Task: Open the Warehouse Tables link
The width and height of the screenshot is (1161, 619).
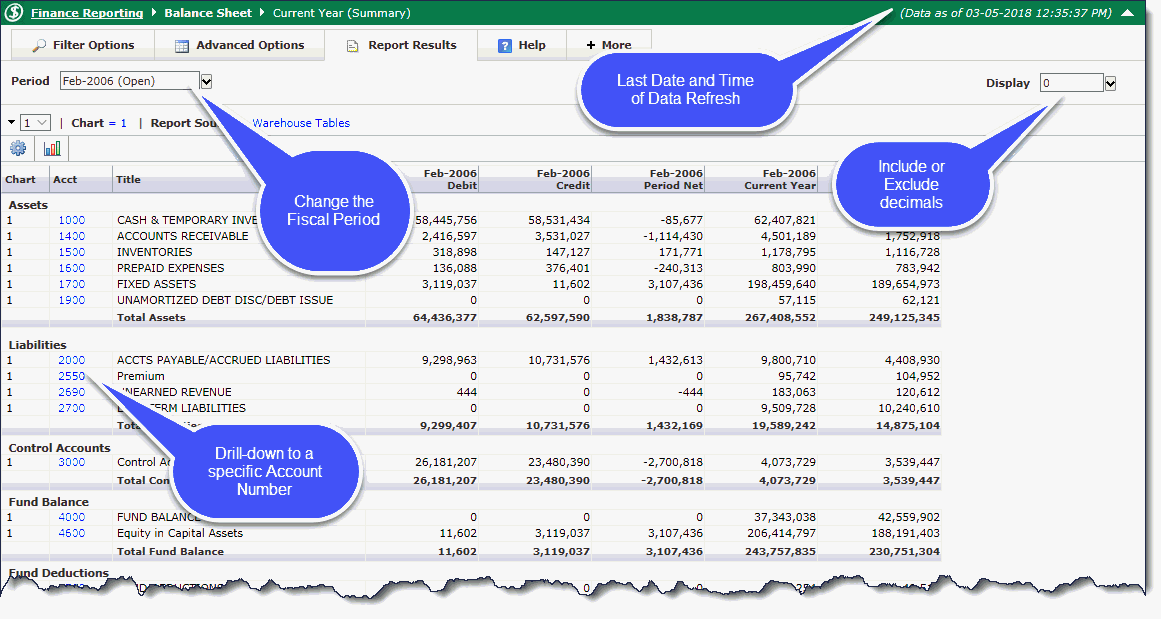Action: (x=301, y=123)
